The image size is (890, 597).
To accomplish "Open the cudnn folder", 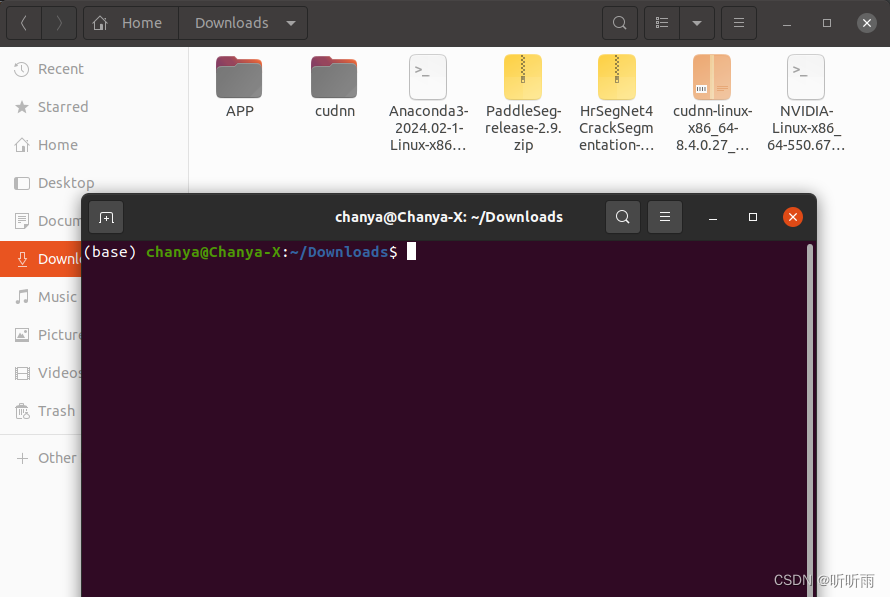I will tap(333, 76).
